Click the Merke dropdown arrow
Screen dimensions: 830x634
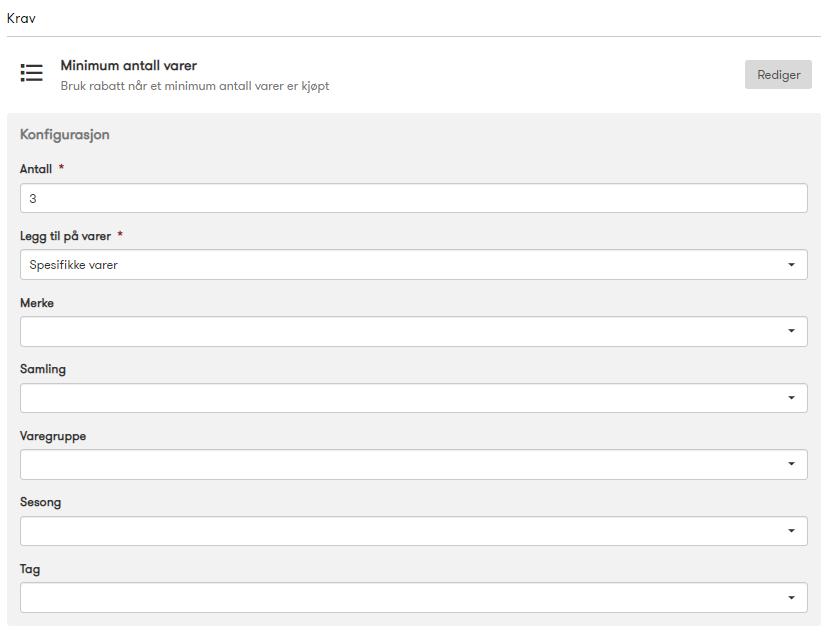tap(791, 331)
